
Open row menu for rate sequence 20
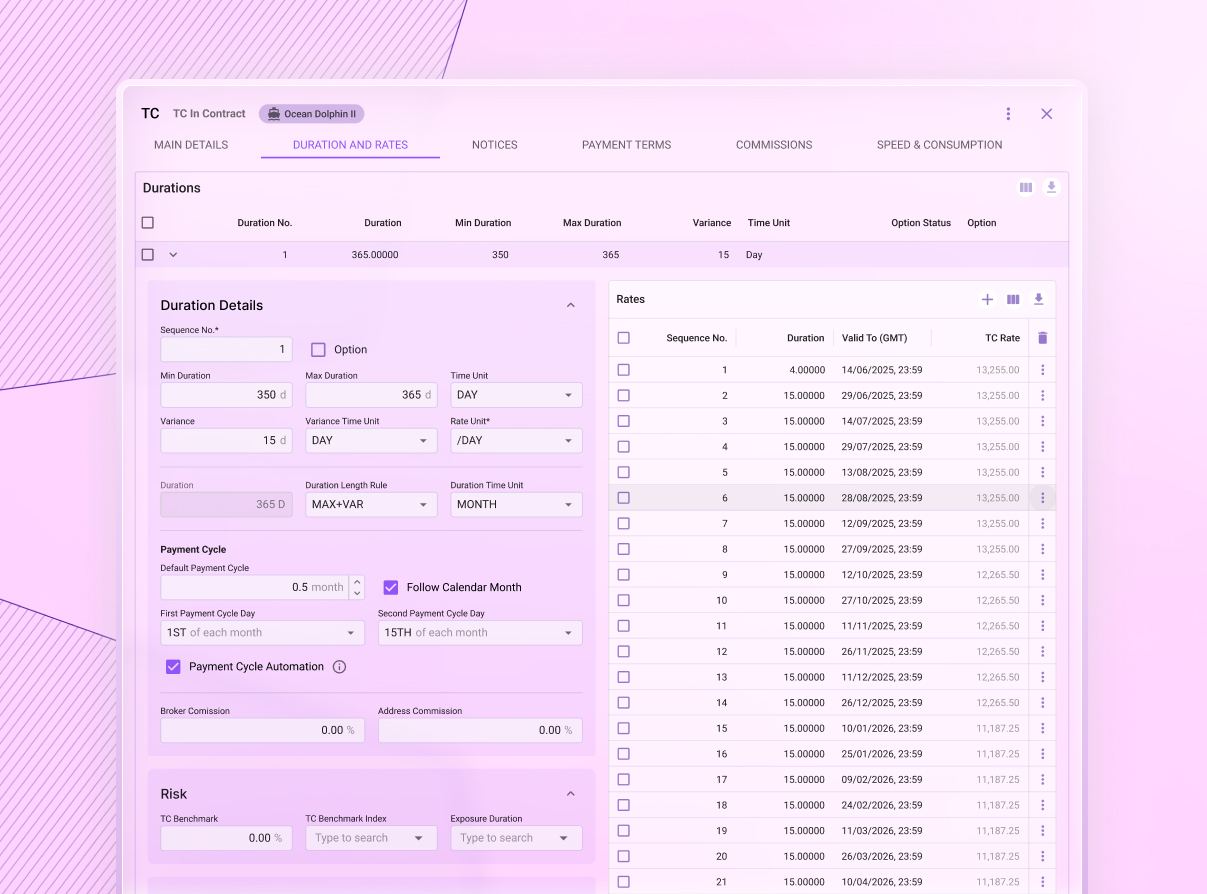(1043, 856)
